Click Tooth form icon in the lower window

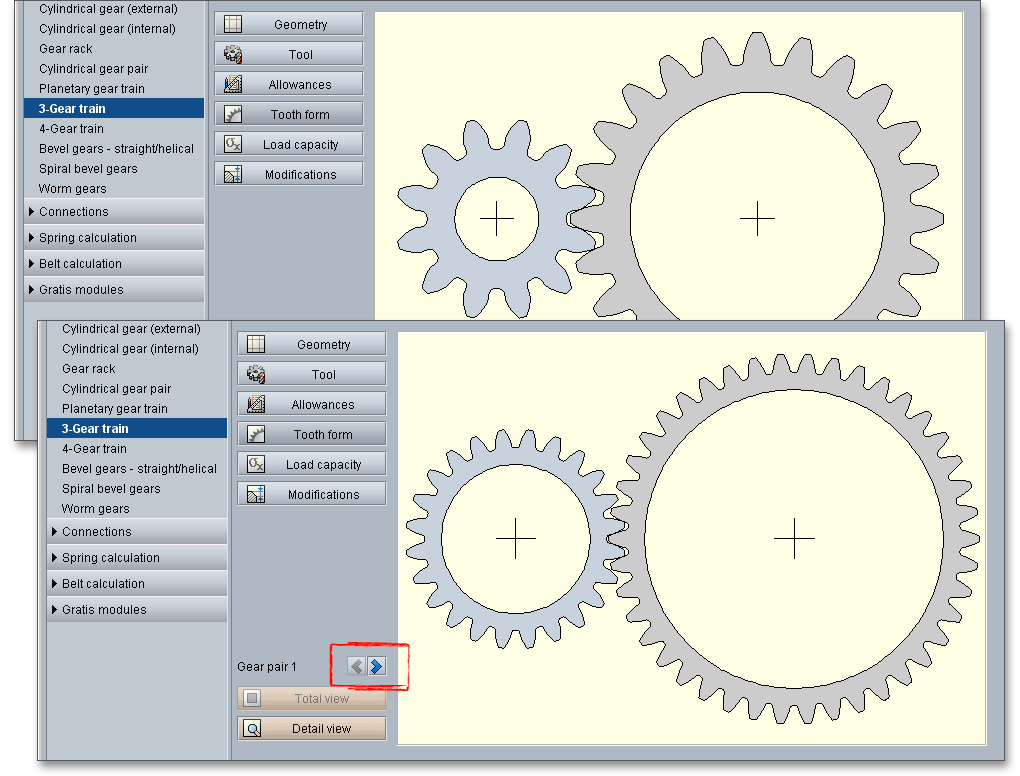[x=256, y=435]
